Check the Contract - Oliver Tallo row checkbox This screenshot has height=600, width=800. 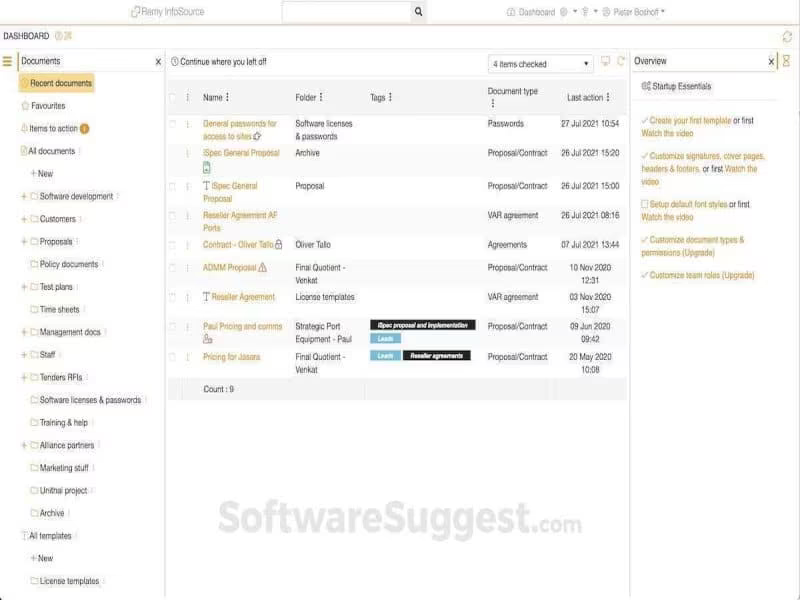click(172, 245)
